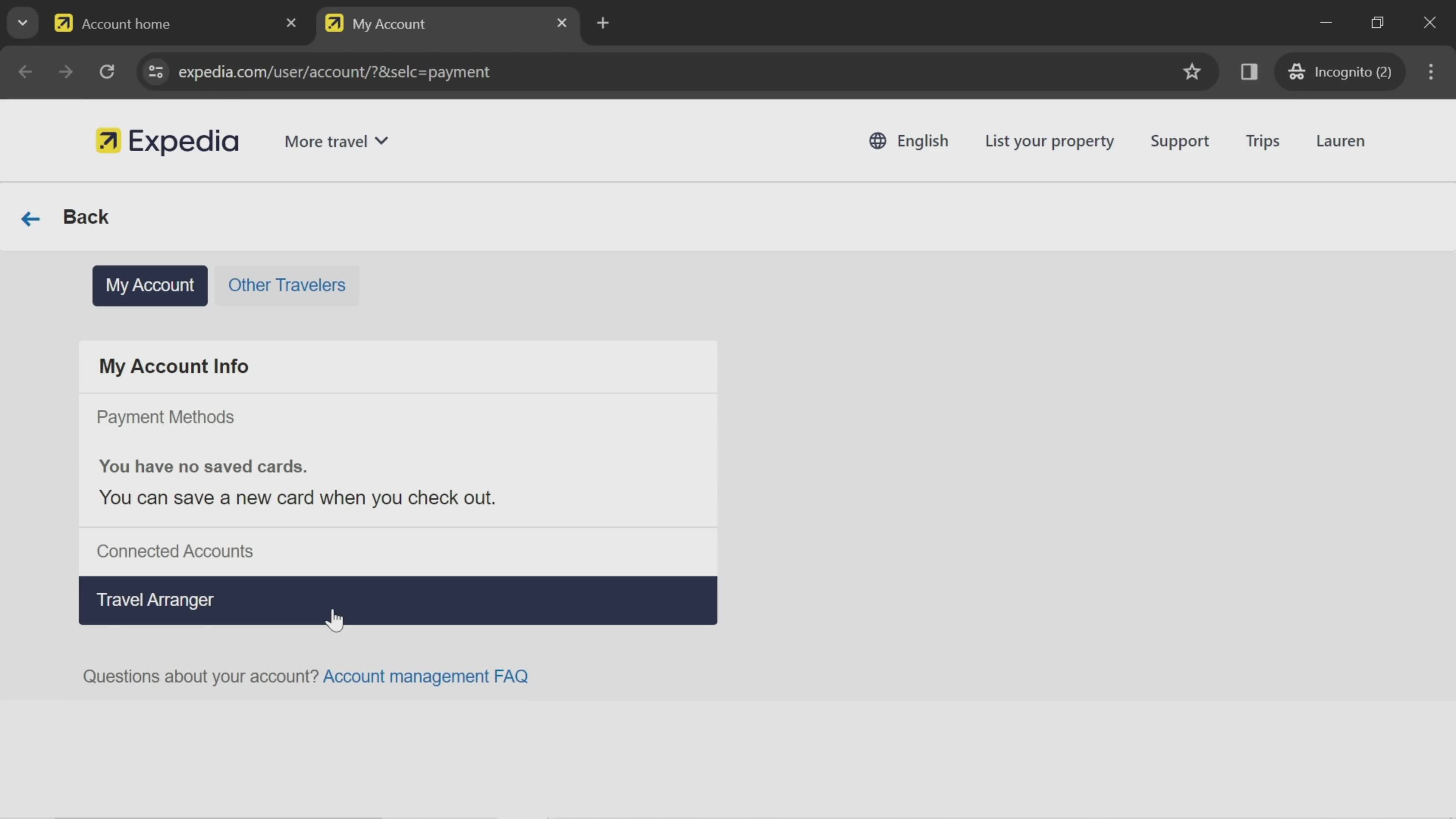Open List your property link
This screenshot has height=819, width=1456.
[x=1049, y=141]
